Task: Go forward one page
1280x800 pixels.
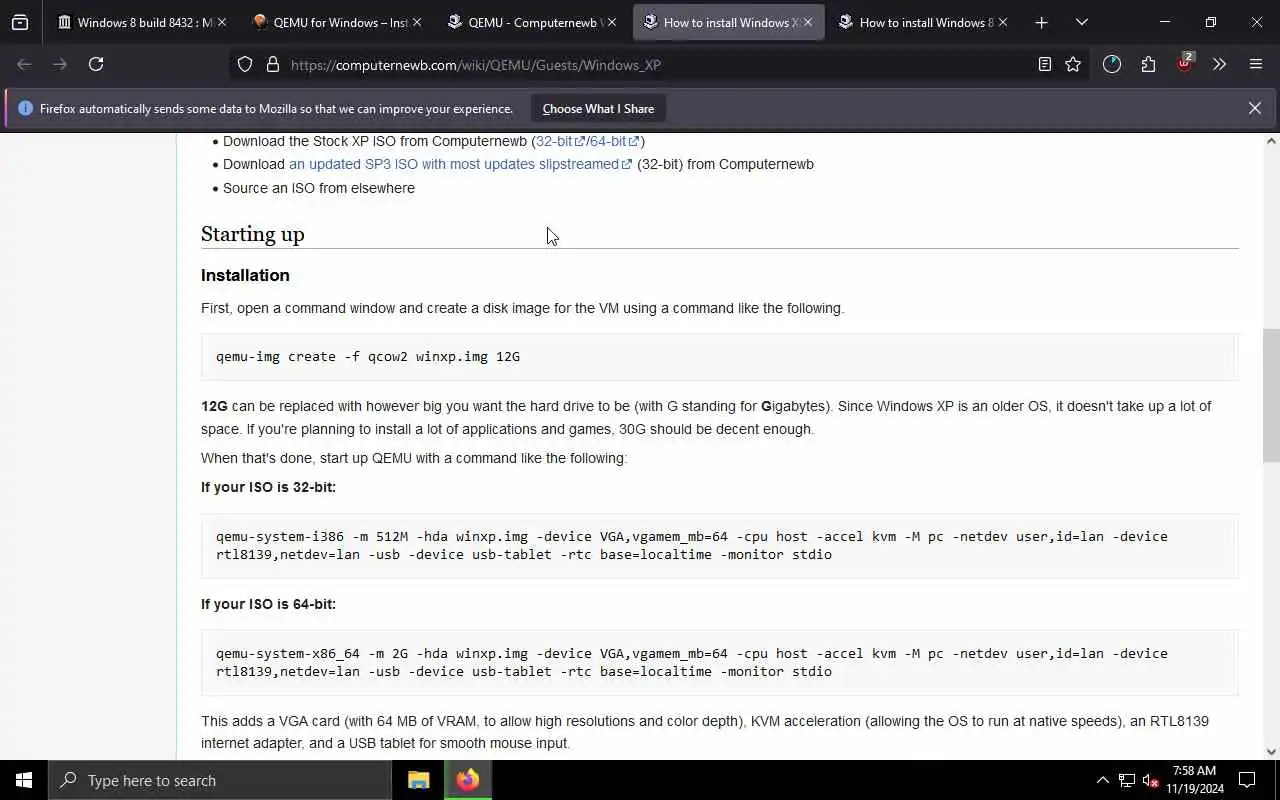Action: (x=60, y=64)
